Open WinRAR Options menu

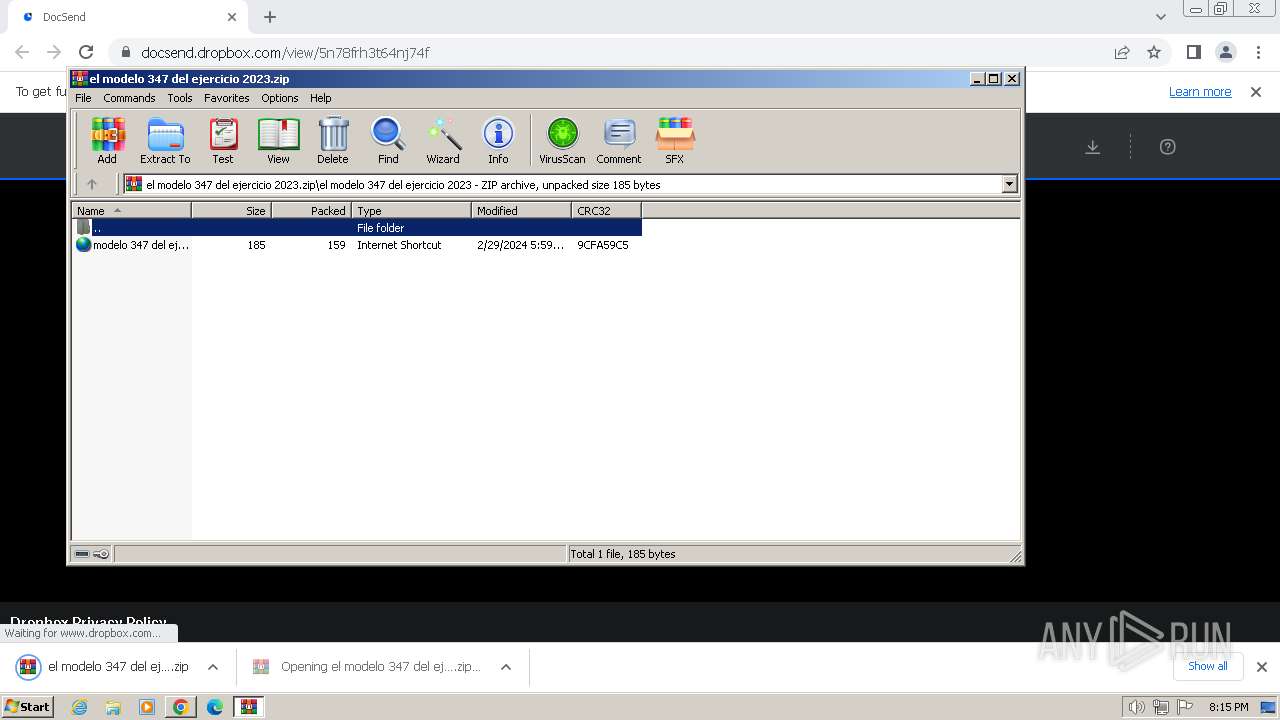[x=280, y=98]
